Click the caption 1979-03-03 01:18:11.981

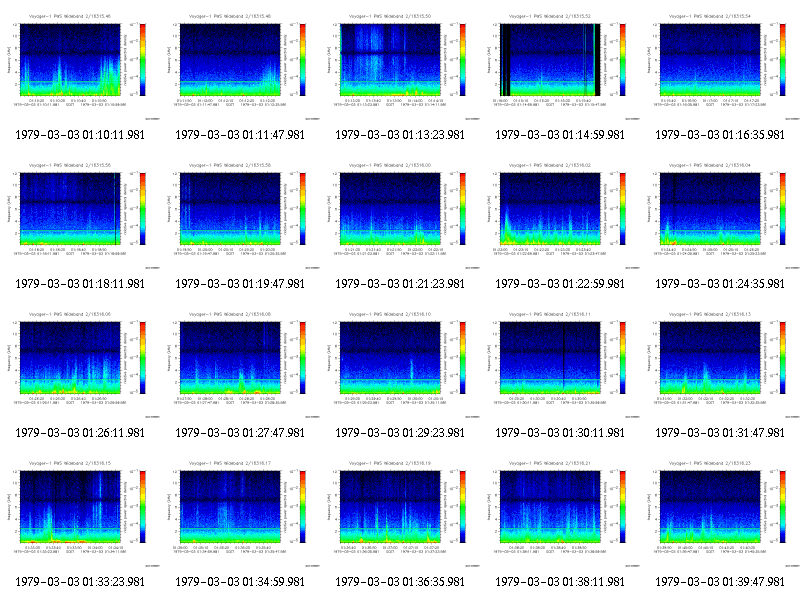coord(80,284)
